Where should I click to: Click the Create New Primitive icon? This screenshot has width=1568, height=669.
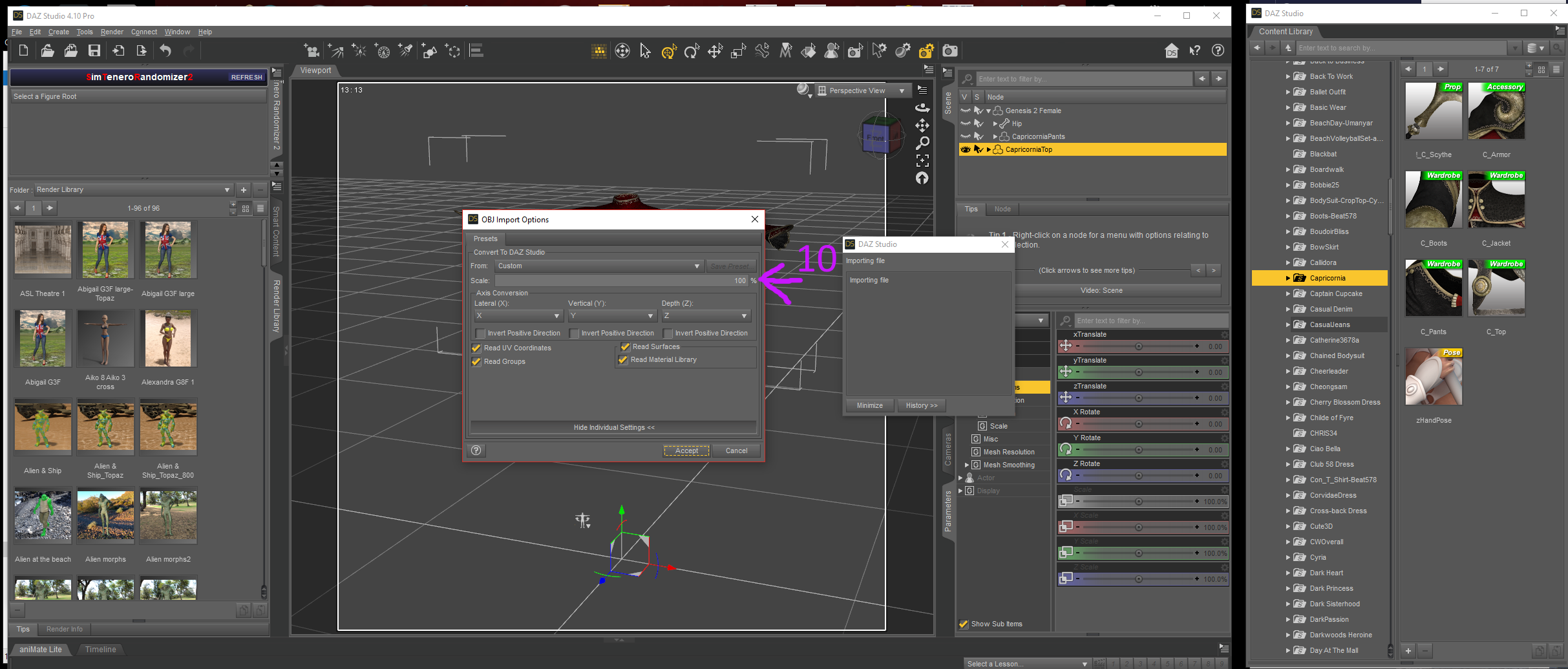pyautogui.click(x=429, y=50)
